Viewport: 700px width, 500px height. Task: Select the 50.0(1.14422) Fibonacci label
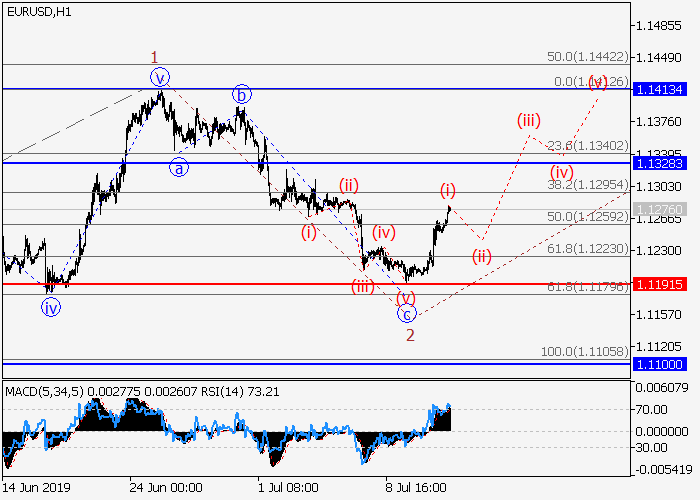[x=588, y=57]
